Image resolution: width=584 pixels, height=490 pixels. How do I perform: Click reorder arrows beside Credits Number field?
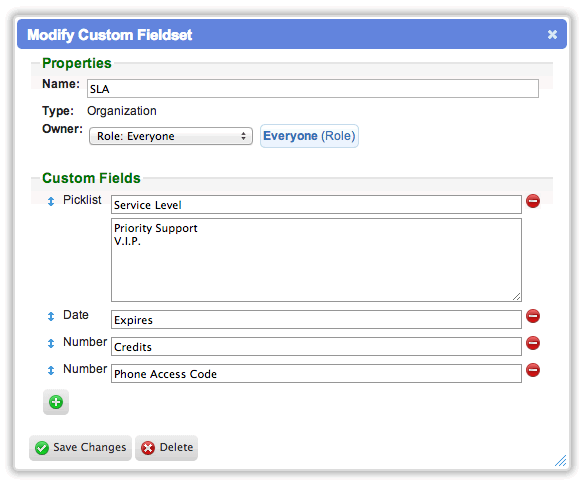pos(51,343)
